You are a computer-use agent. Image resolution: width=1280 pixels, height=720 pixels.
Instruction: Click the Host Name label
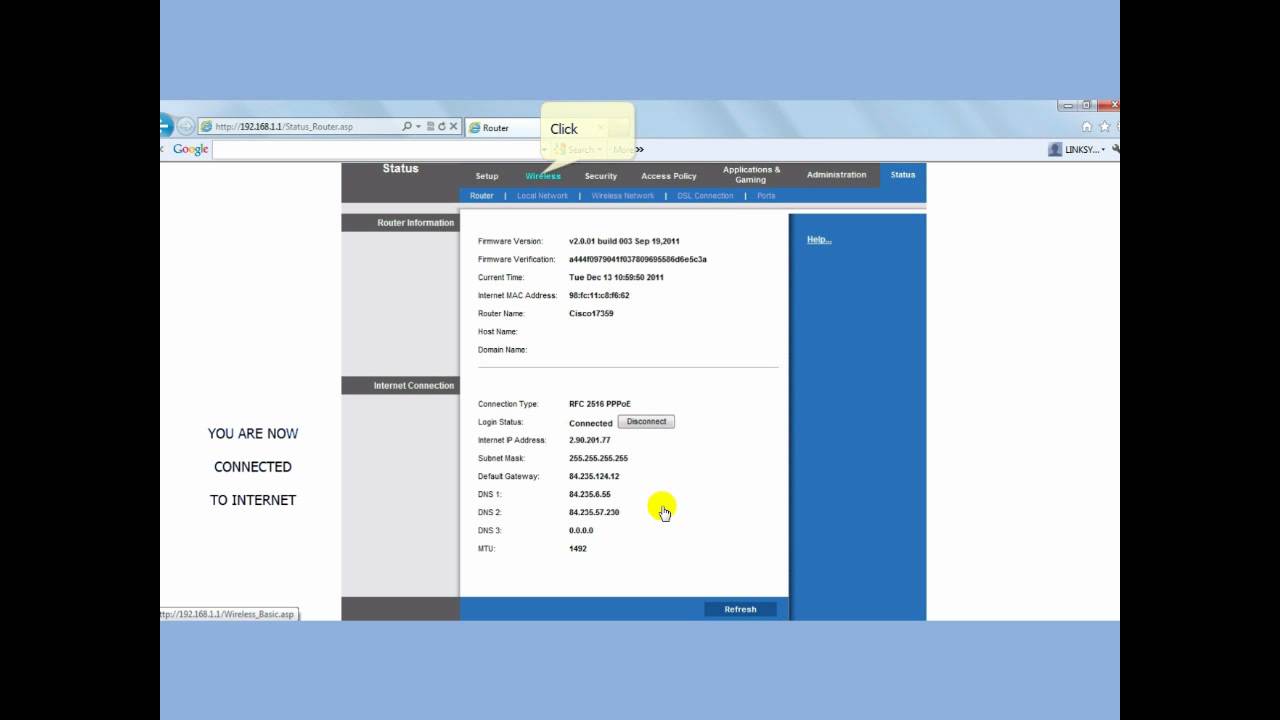pyautogui.click(x=498, y=331)
